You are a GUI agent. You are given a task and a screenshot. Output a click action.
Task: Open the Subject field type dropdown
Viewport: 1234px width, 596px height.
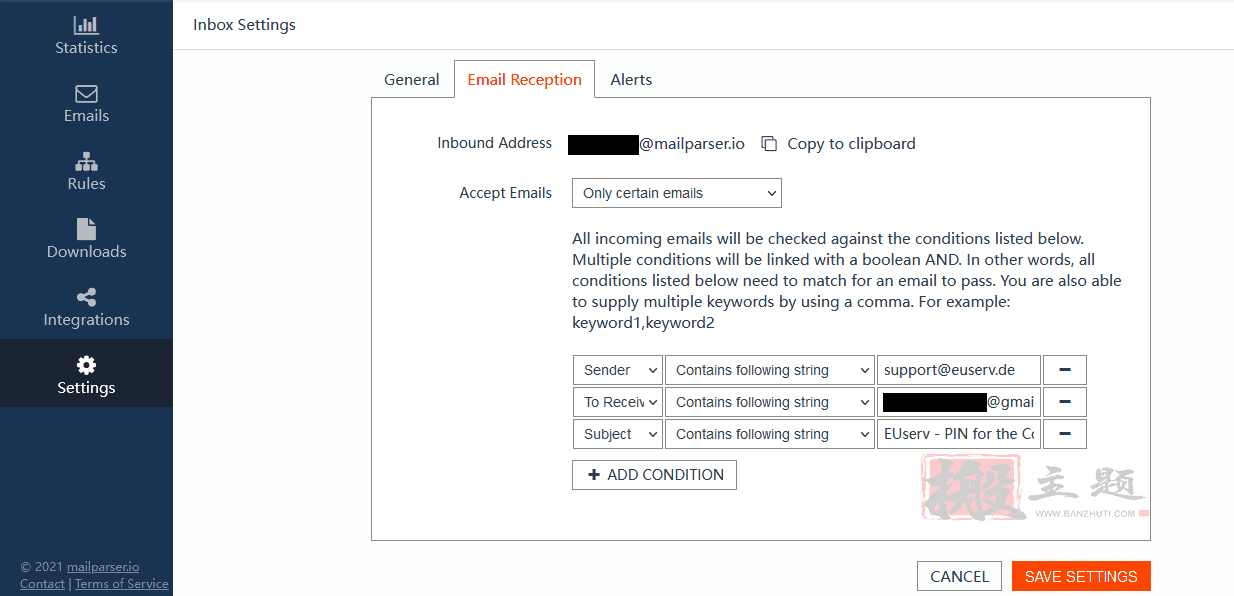[x=618, y=434]
